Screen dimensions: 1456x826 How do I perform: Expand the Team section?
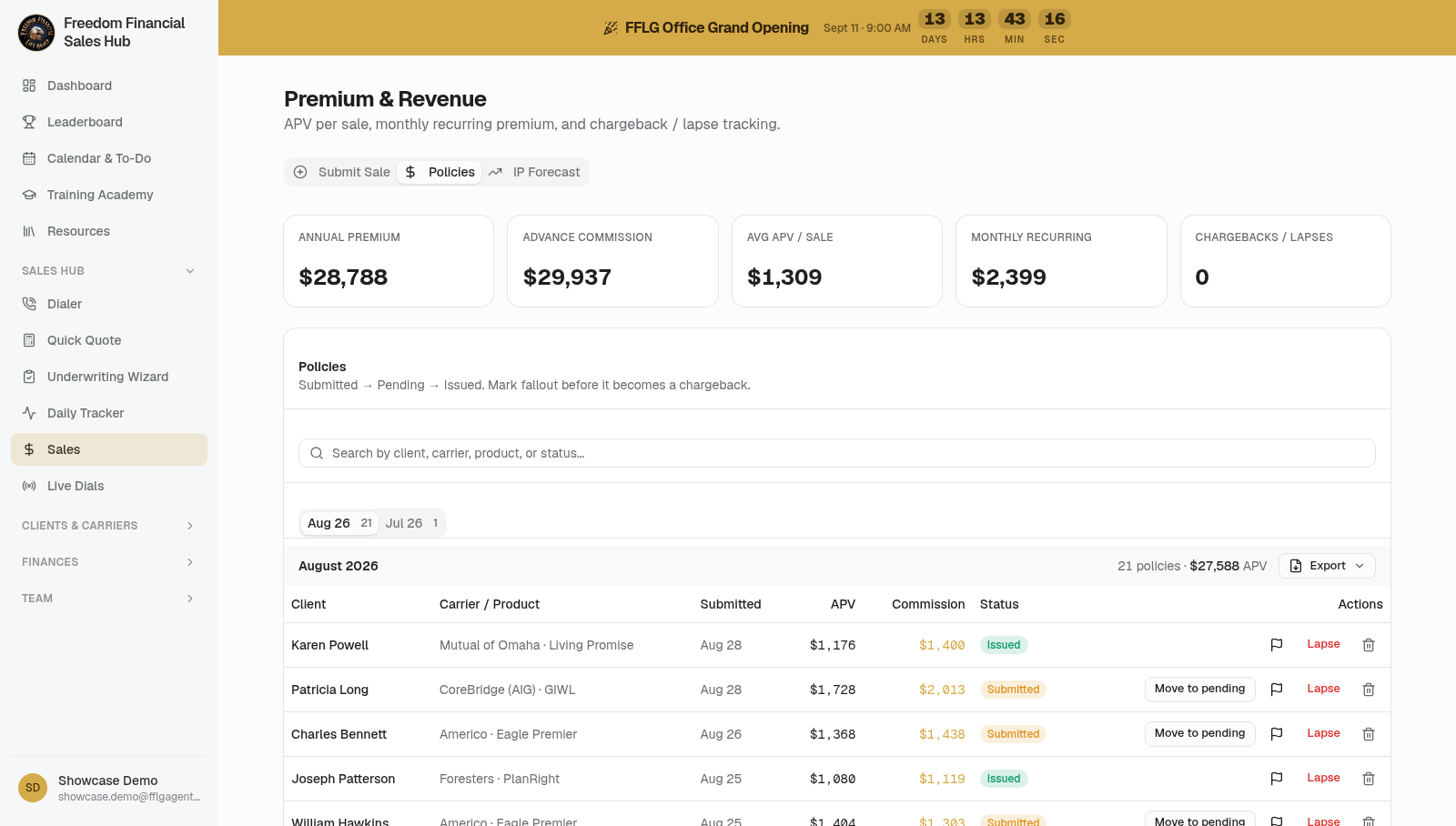(109, 599)
